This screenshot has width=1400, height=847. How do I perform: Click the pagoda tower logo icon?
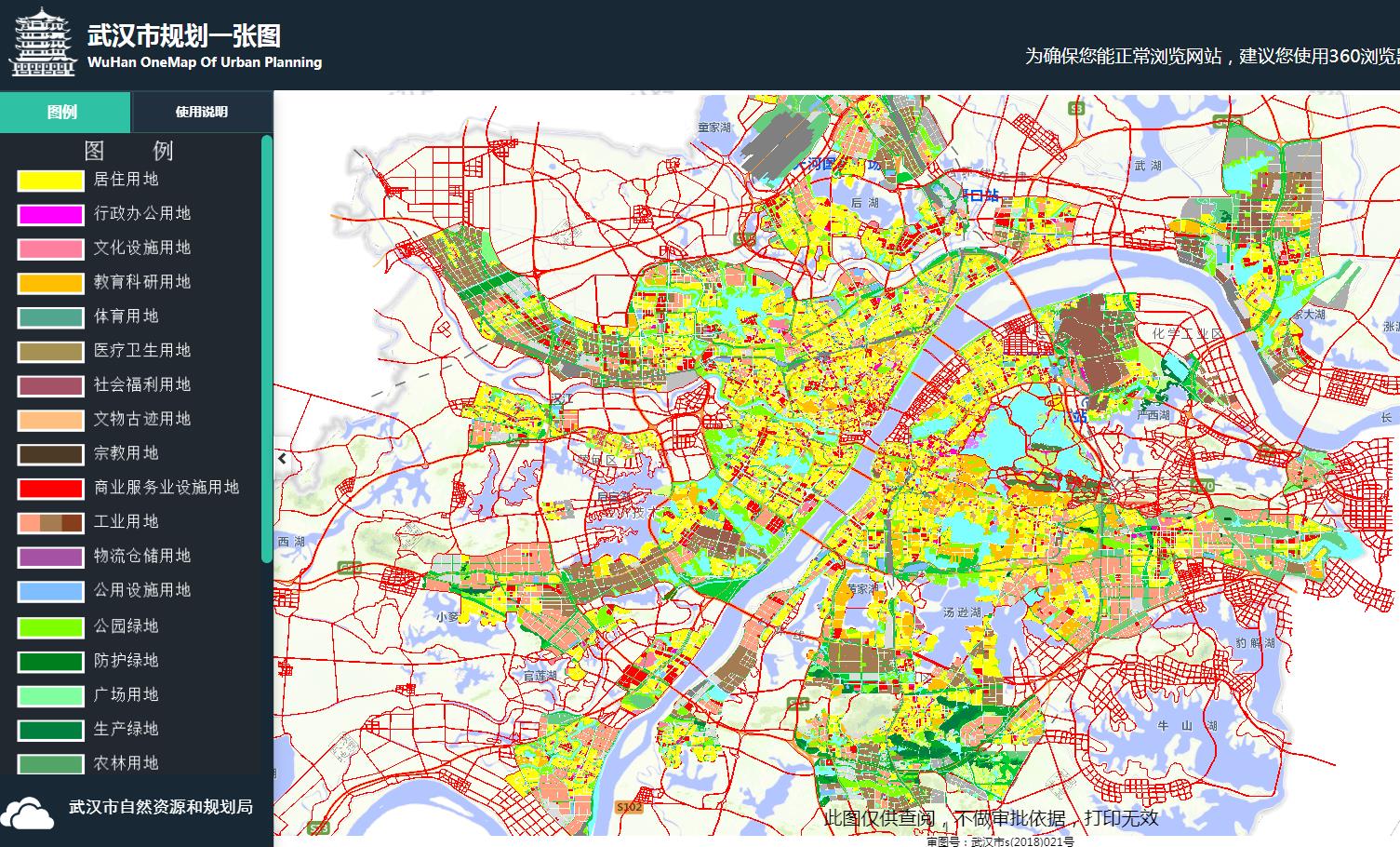tap(42, 41)
